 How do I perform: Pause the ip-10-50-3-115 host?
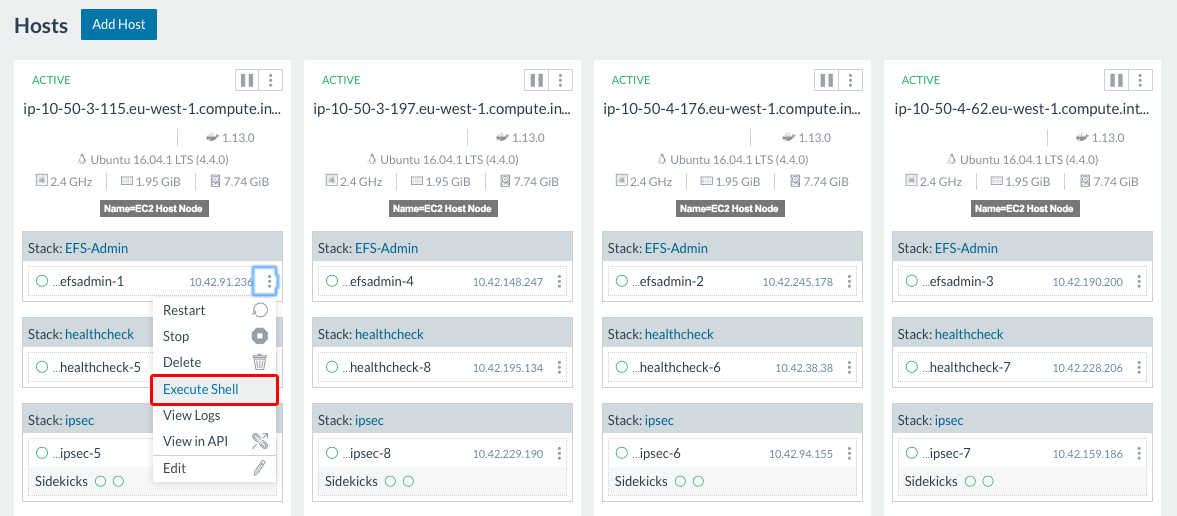pyautogui.click(x=246, y=80)
